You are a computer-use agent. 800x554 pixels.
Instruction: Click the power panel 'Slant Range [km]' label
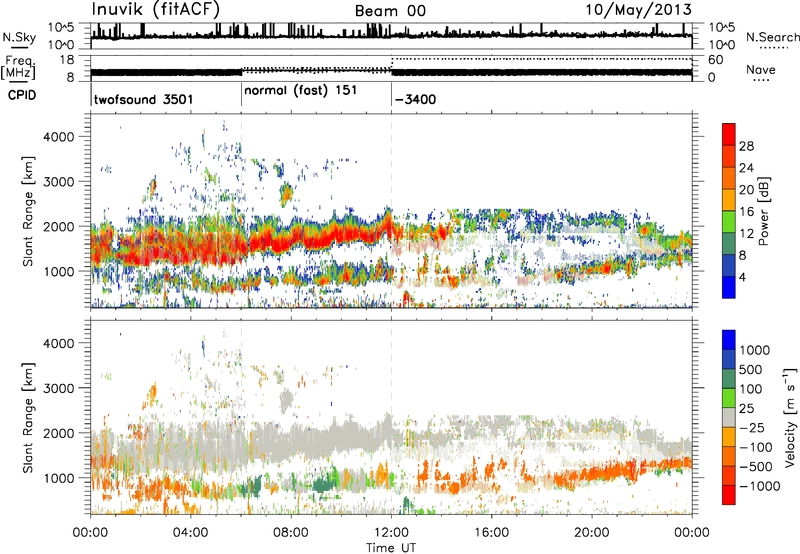[x=28, y=211]
